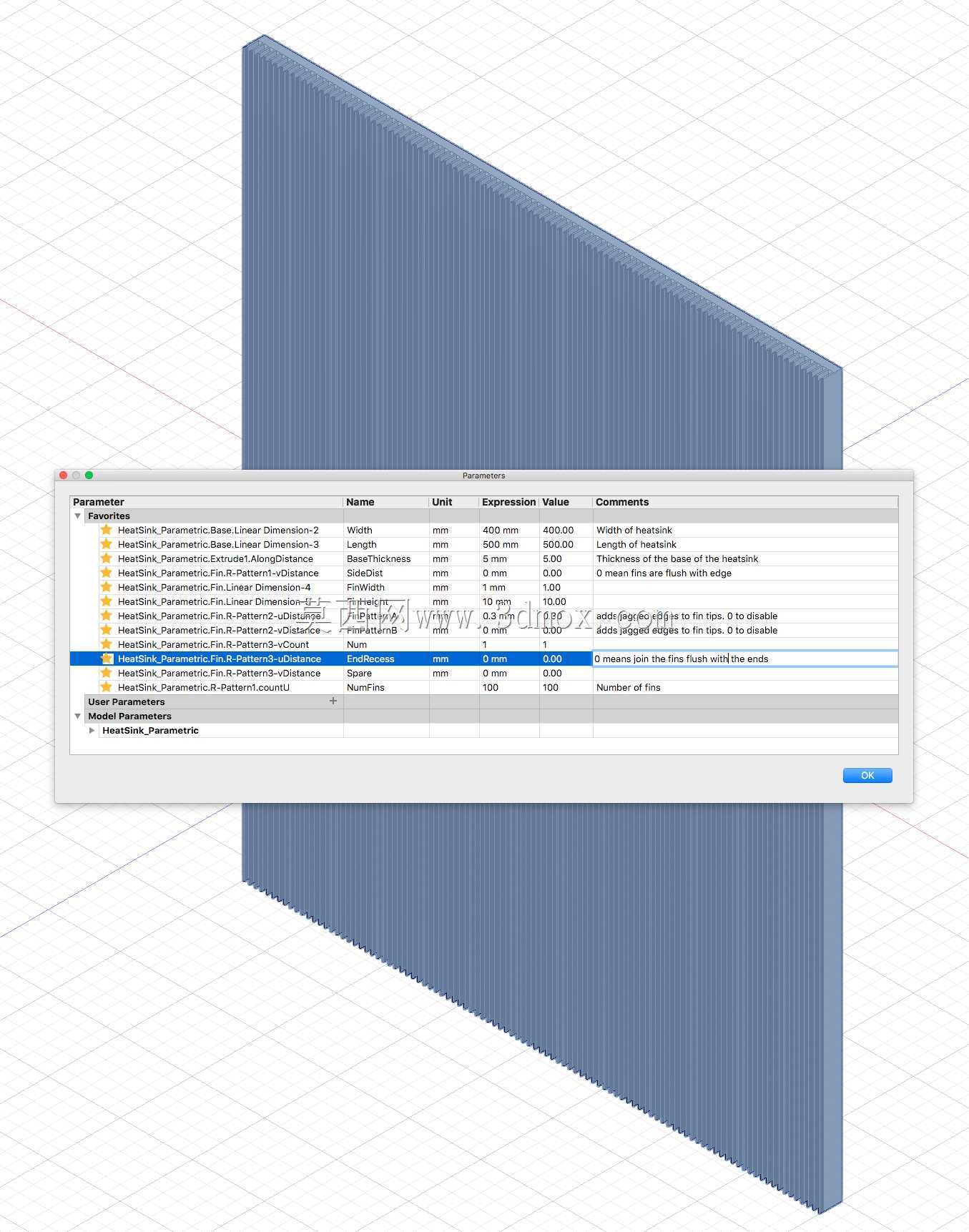Add a user parameter with plus icon
Viewport: 969px width, 1232px height.
coord(333,701)
